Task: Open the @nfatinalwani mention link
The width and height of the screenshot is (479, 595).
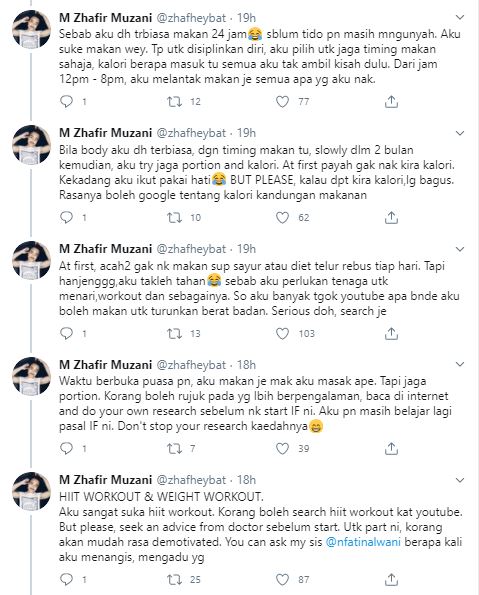Action: tap(363, 542)
